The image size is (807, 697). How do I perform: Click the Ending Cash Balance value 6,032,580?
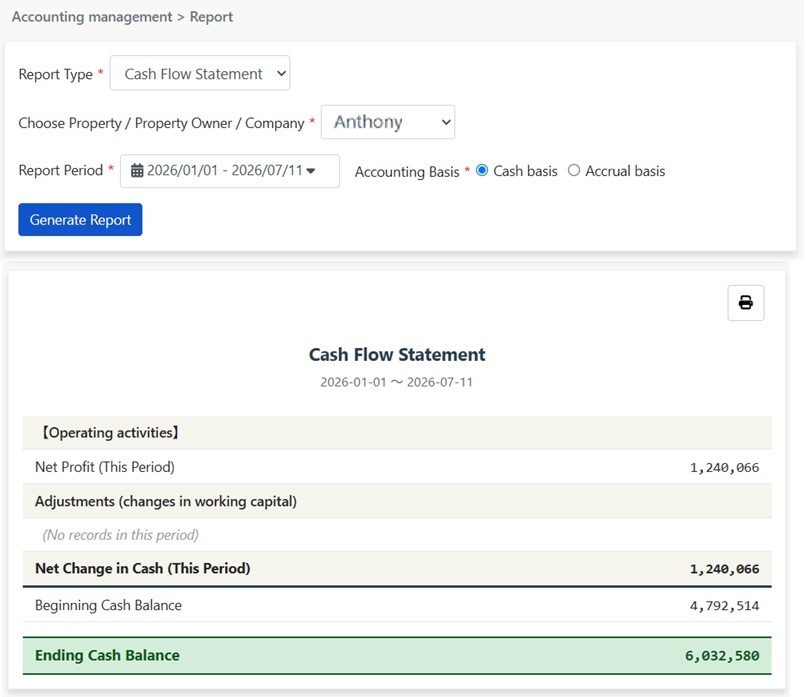tap(722, 656)
